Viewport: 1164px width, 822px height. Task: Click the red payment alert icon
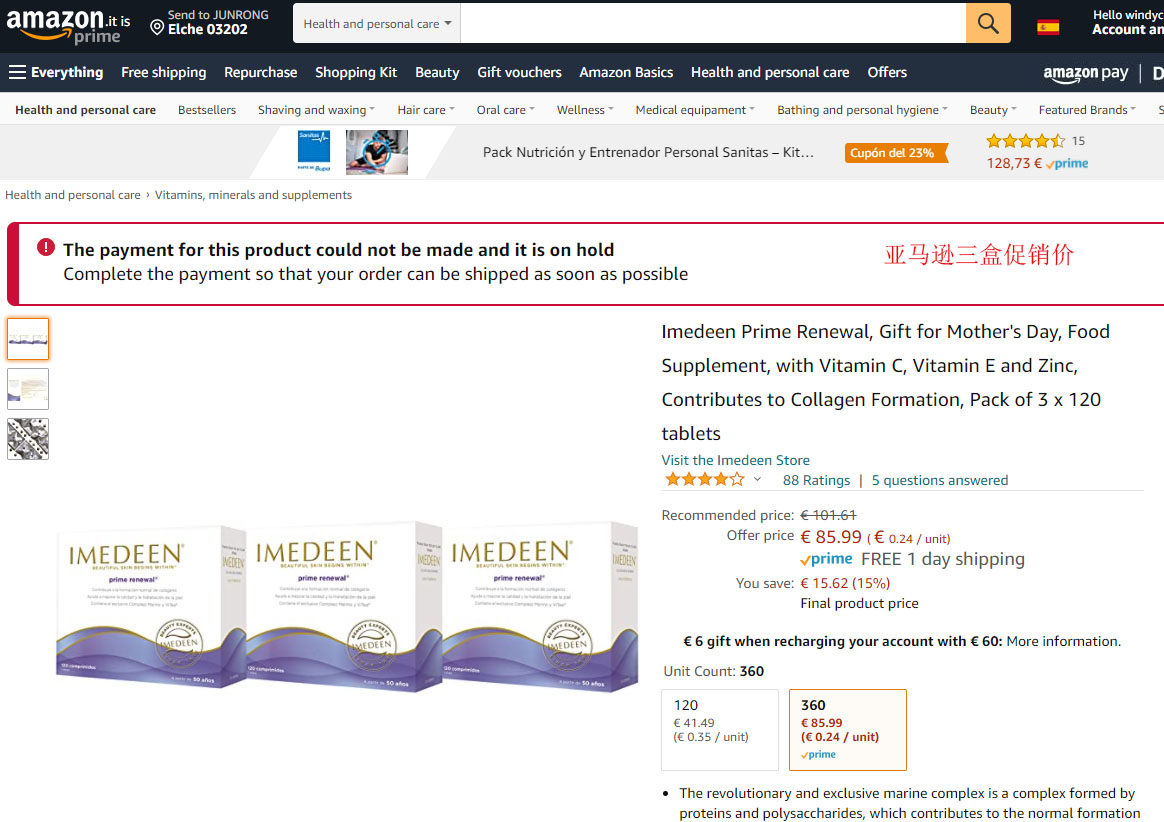(x=46, y=247)
